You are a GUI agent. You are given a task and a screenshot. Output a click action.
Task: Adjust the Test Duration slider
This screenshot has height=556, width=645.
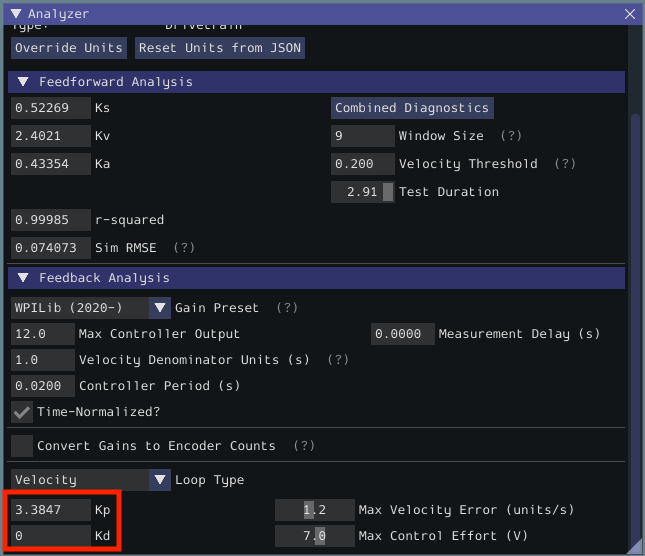(363, 192)
